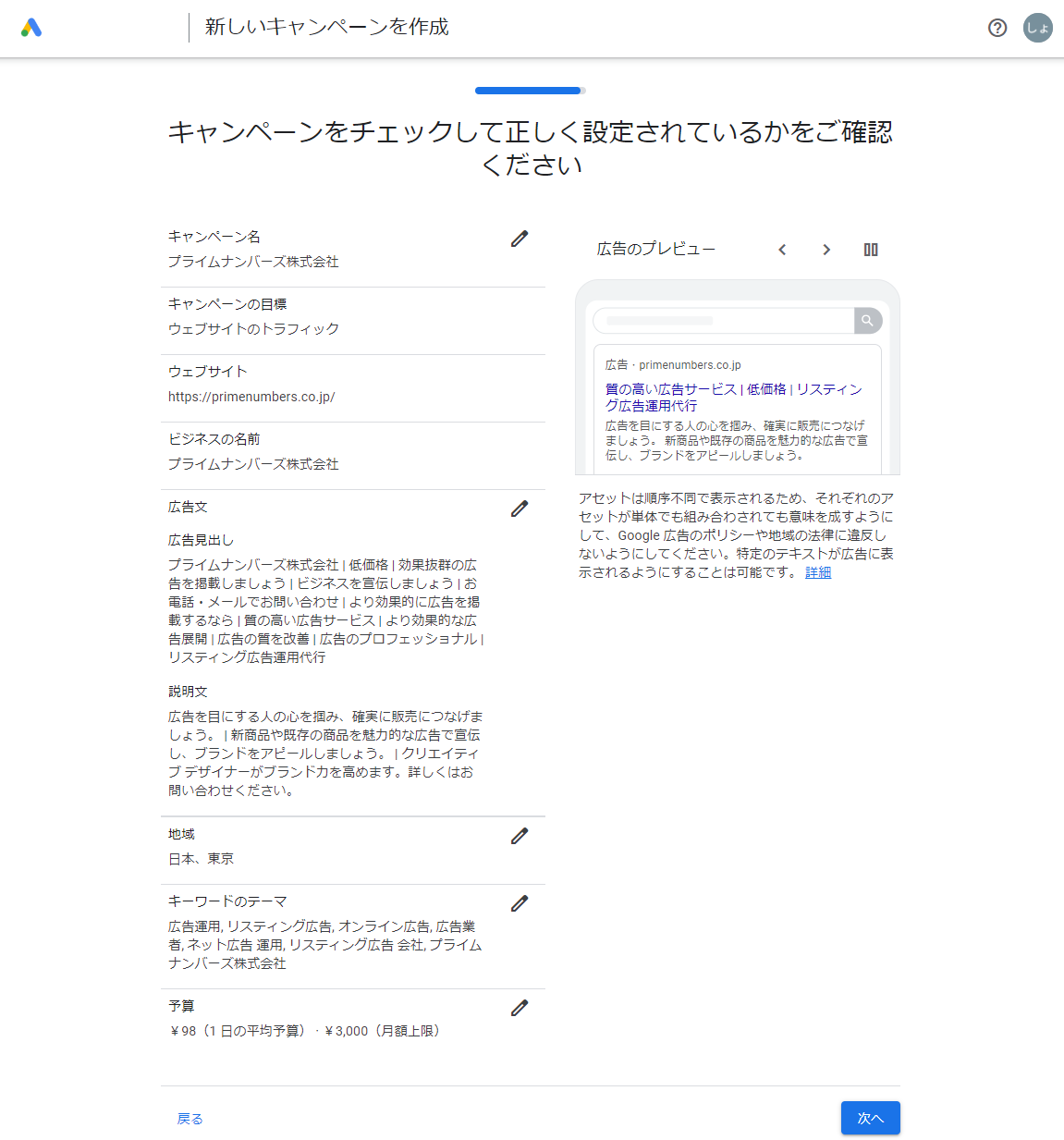
Task: Click the Google Ads logo
Action: point(31,28)
